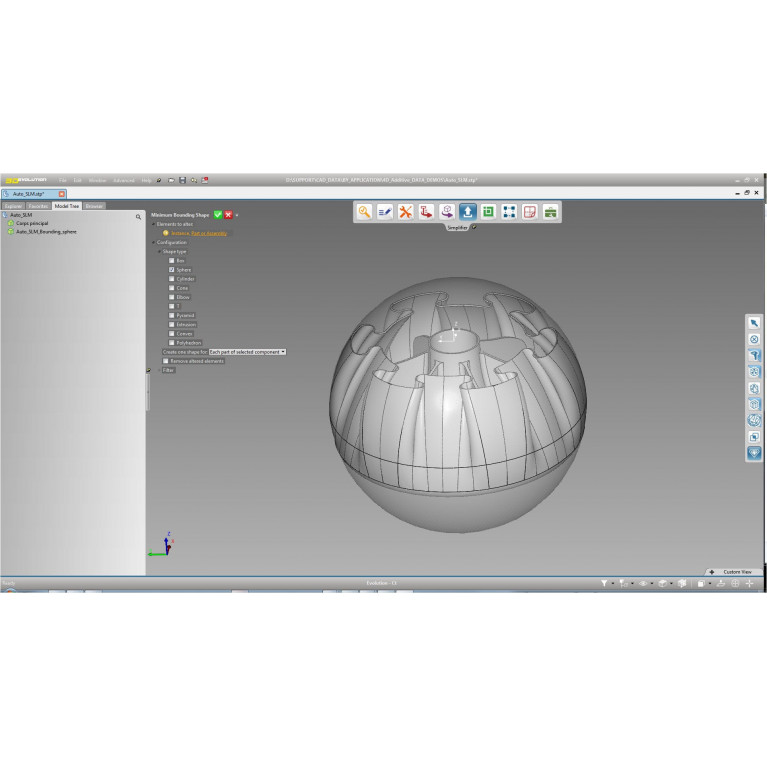Enable the Box shape checkbox
The height and width of the screenshot is (767, 767).
172,261
